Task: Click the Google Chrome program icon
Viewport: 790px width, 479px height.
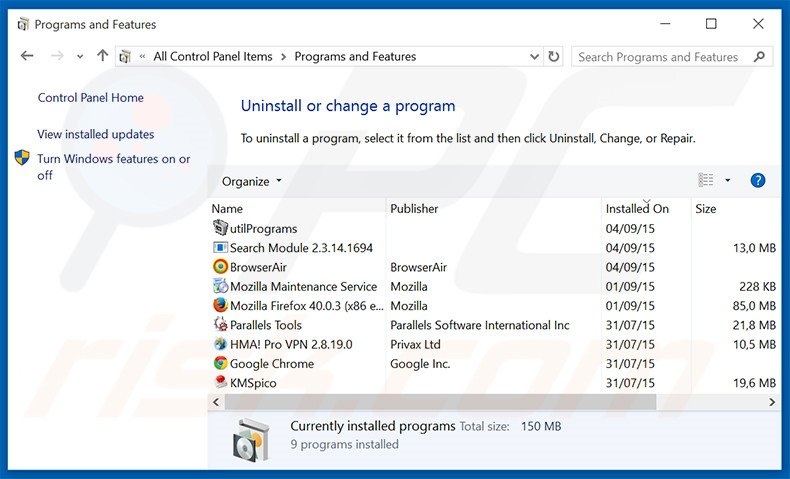Action: click(220, 363)
